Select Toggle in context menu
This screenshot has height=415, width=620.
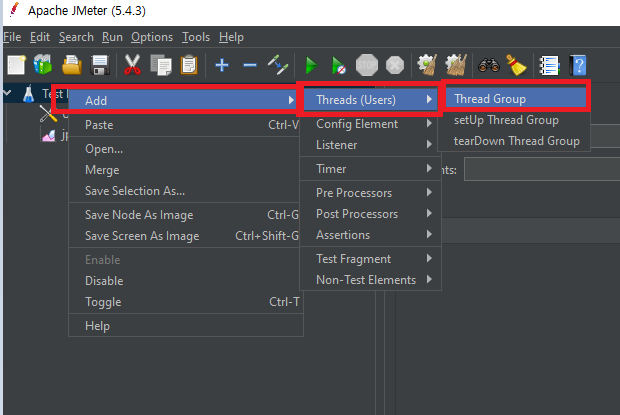coord(184,302)
